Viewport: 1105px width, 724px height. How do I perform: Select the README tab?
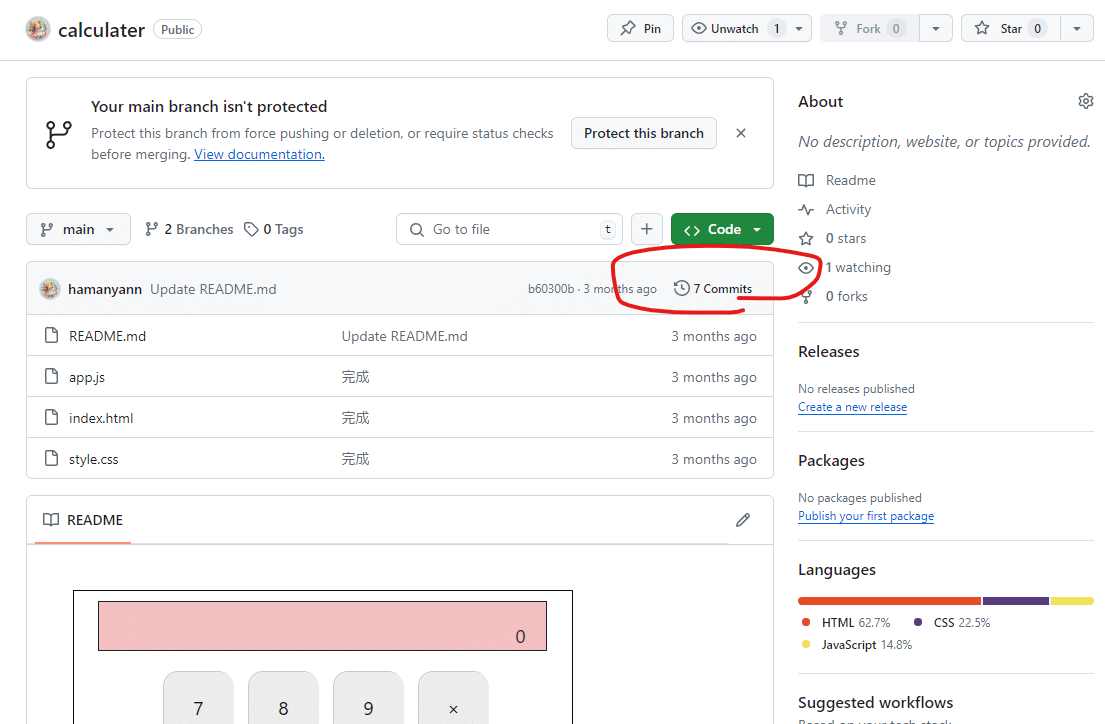[83, 520]
